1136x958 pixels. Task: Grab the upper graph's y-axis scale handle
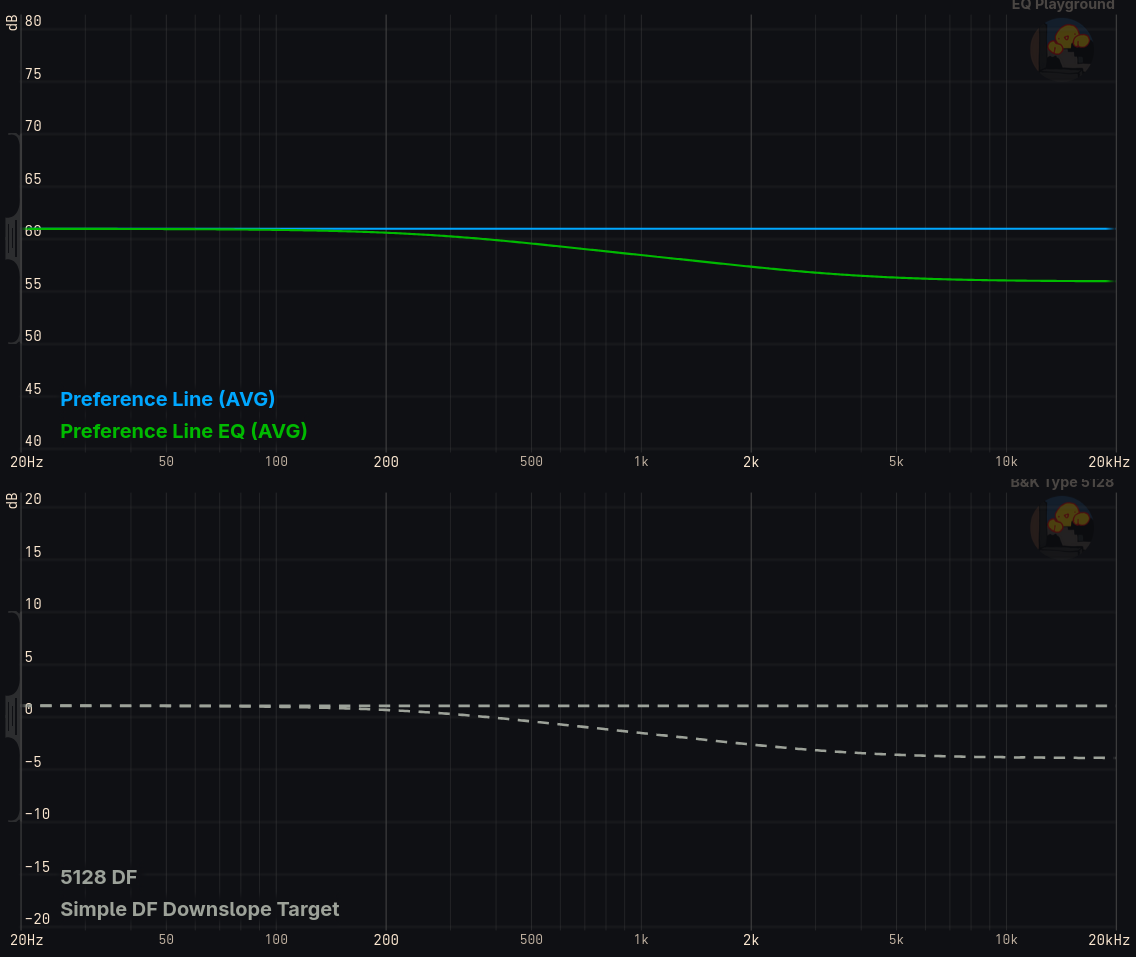point(12,238)
